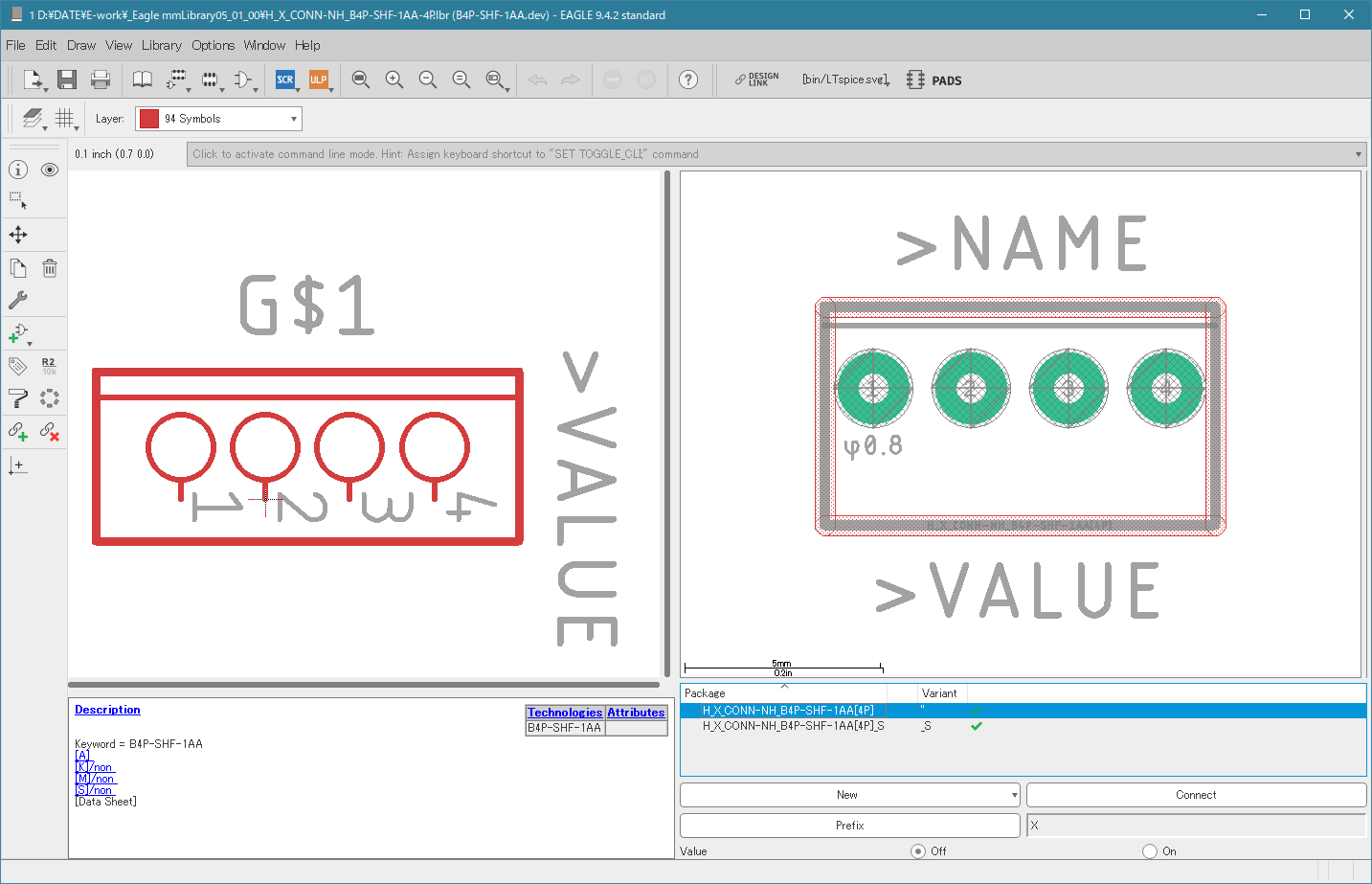
Task: Select the Value On radio button
Action: point(1150,850)
